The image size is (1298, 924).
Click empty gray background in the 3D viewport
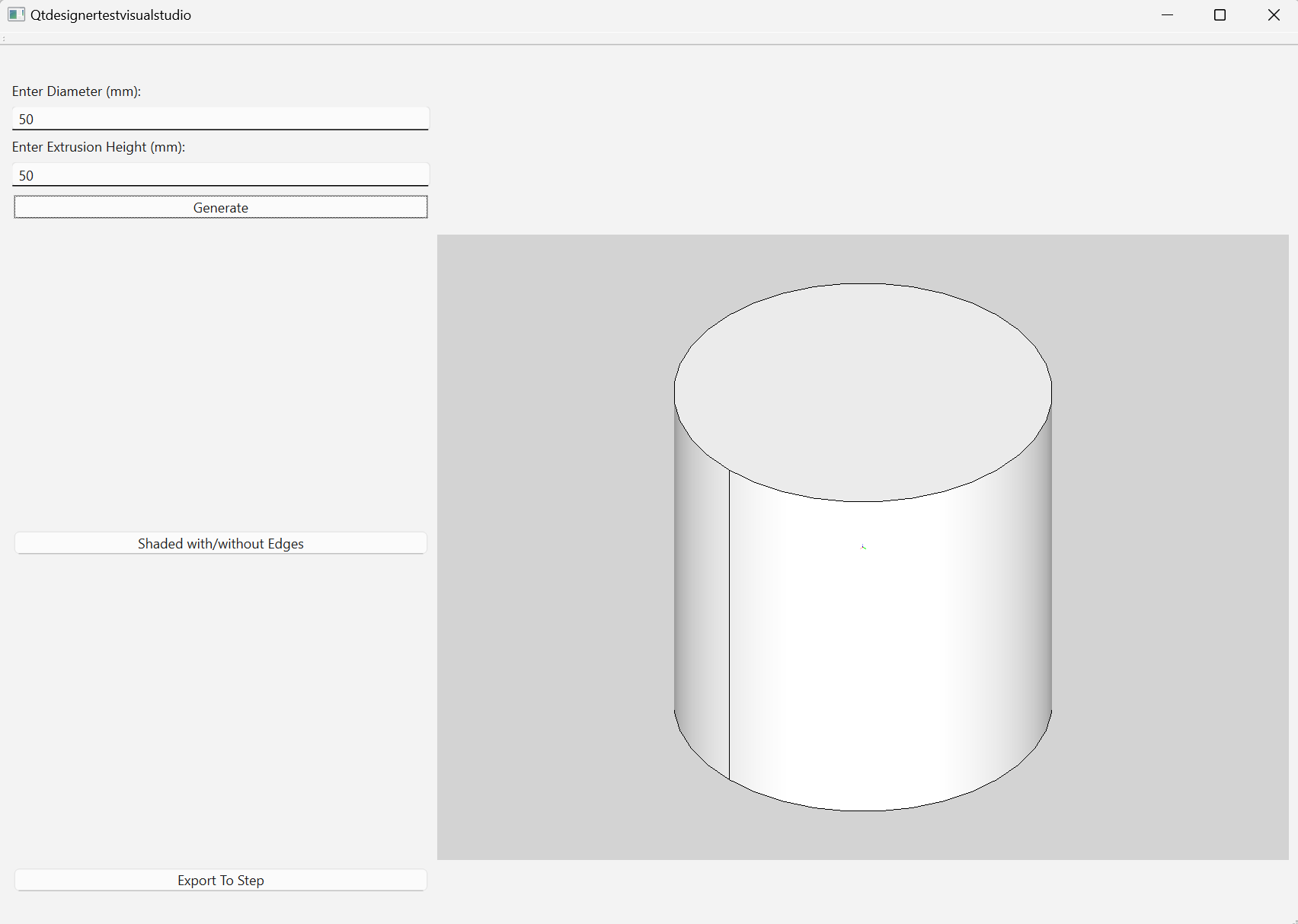[x=533, y=533]
